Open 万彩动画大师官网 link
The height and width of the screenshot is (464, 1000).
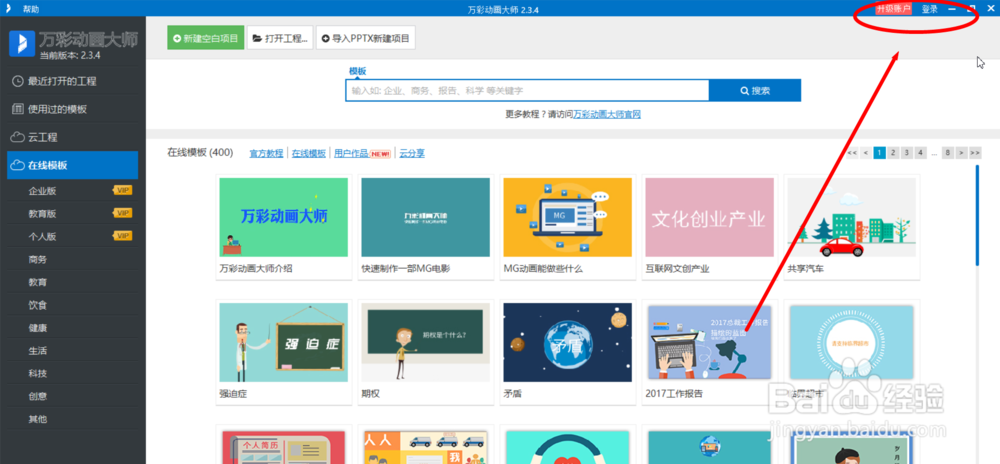(x=607, y=115)
